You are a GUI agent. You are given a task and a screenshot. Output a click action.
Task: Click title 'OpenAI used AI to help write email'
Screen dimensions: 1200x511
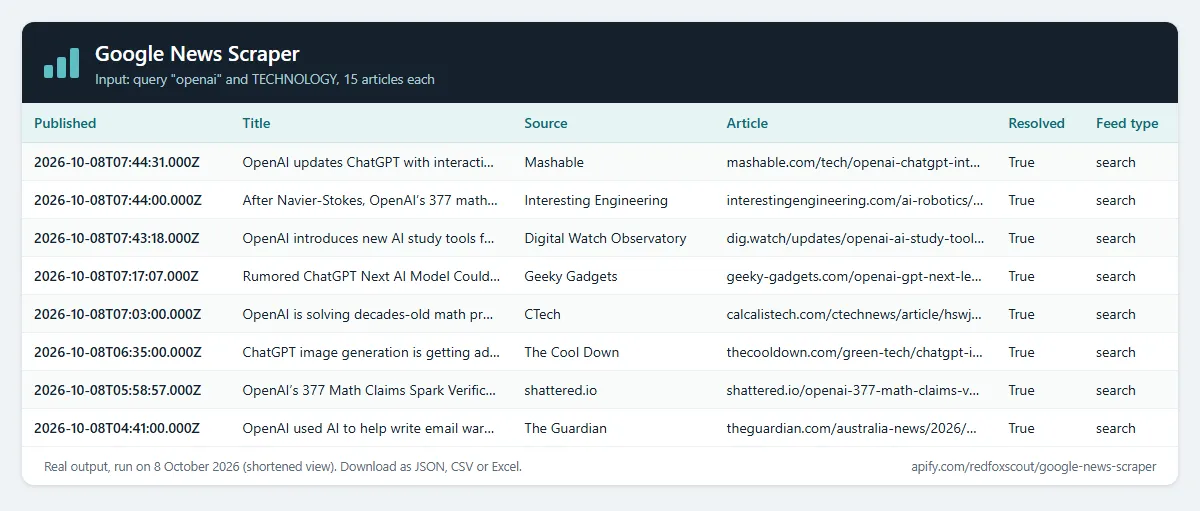[370, 428]
